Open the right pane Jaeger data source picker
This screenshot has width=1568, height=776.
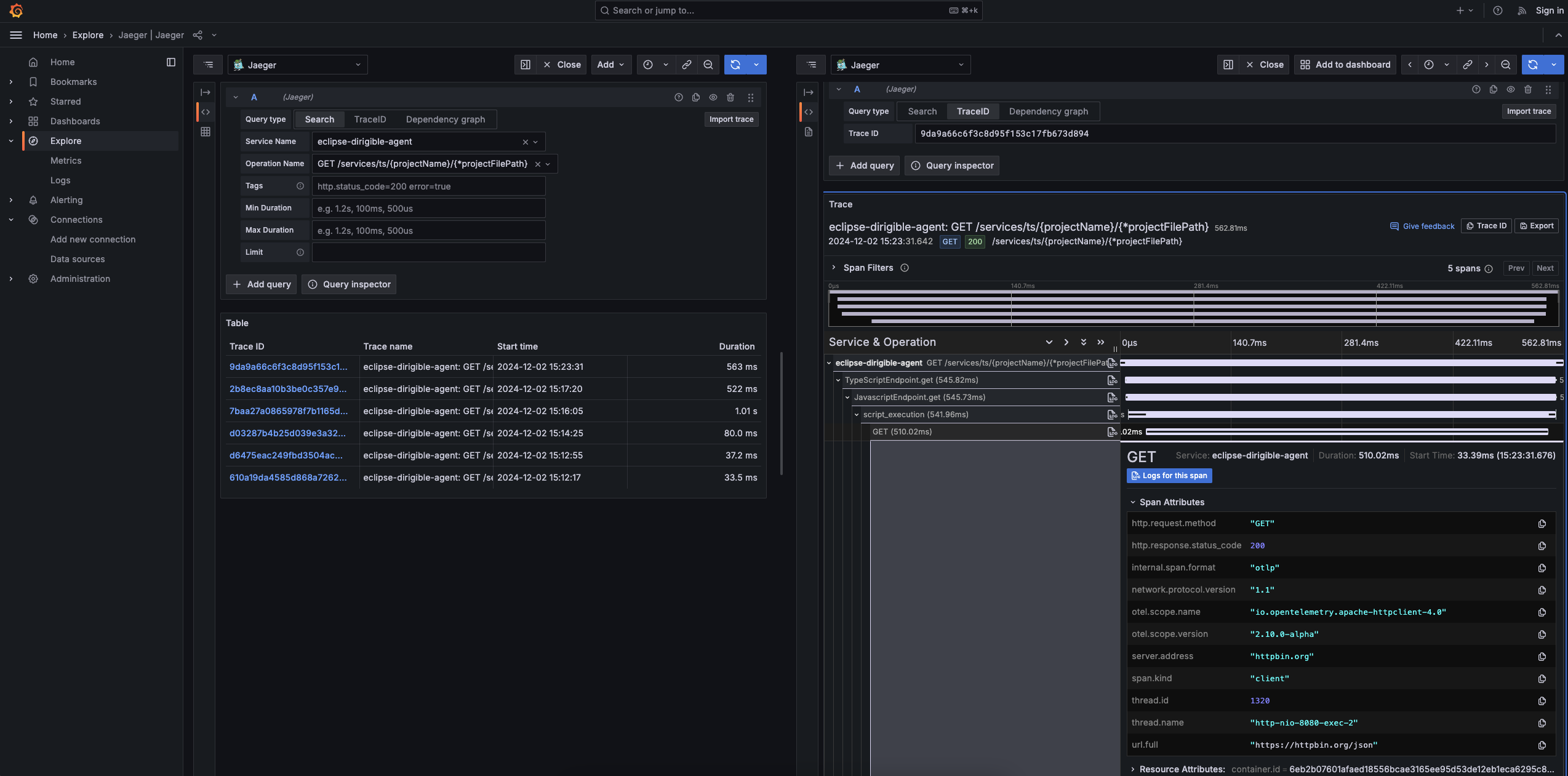pyautogui.click(x=901, y=65)
